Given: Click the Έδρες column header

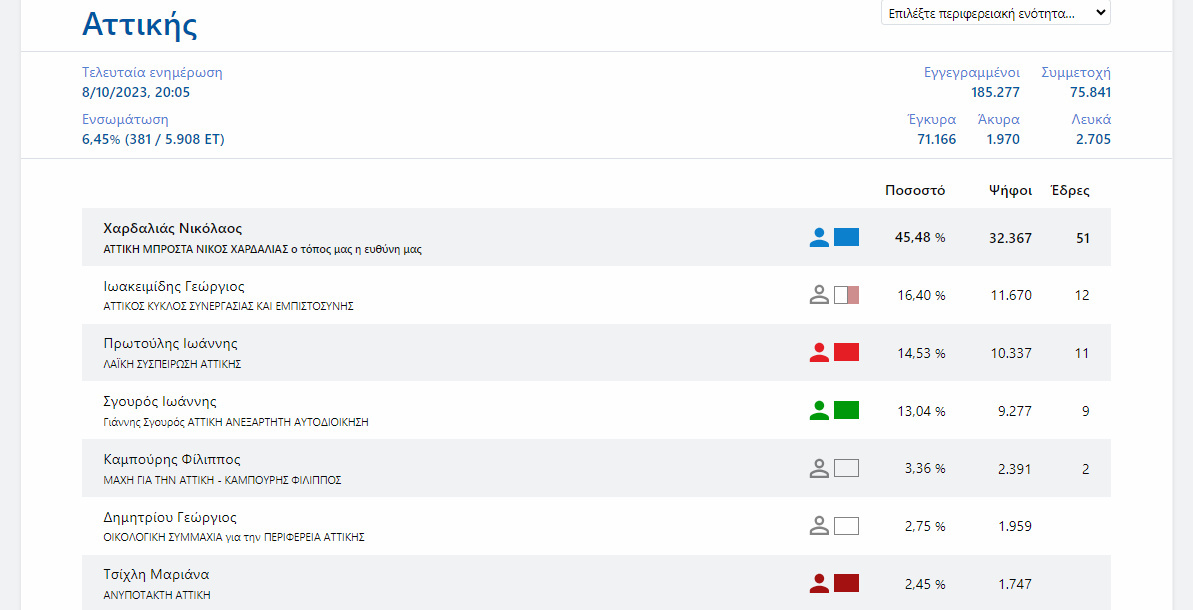Looking at the screenshot, I should coord(1070,190).
